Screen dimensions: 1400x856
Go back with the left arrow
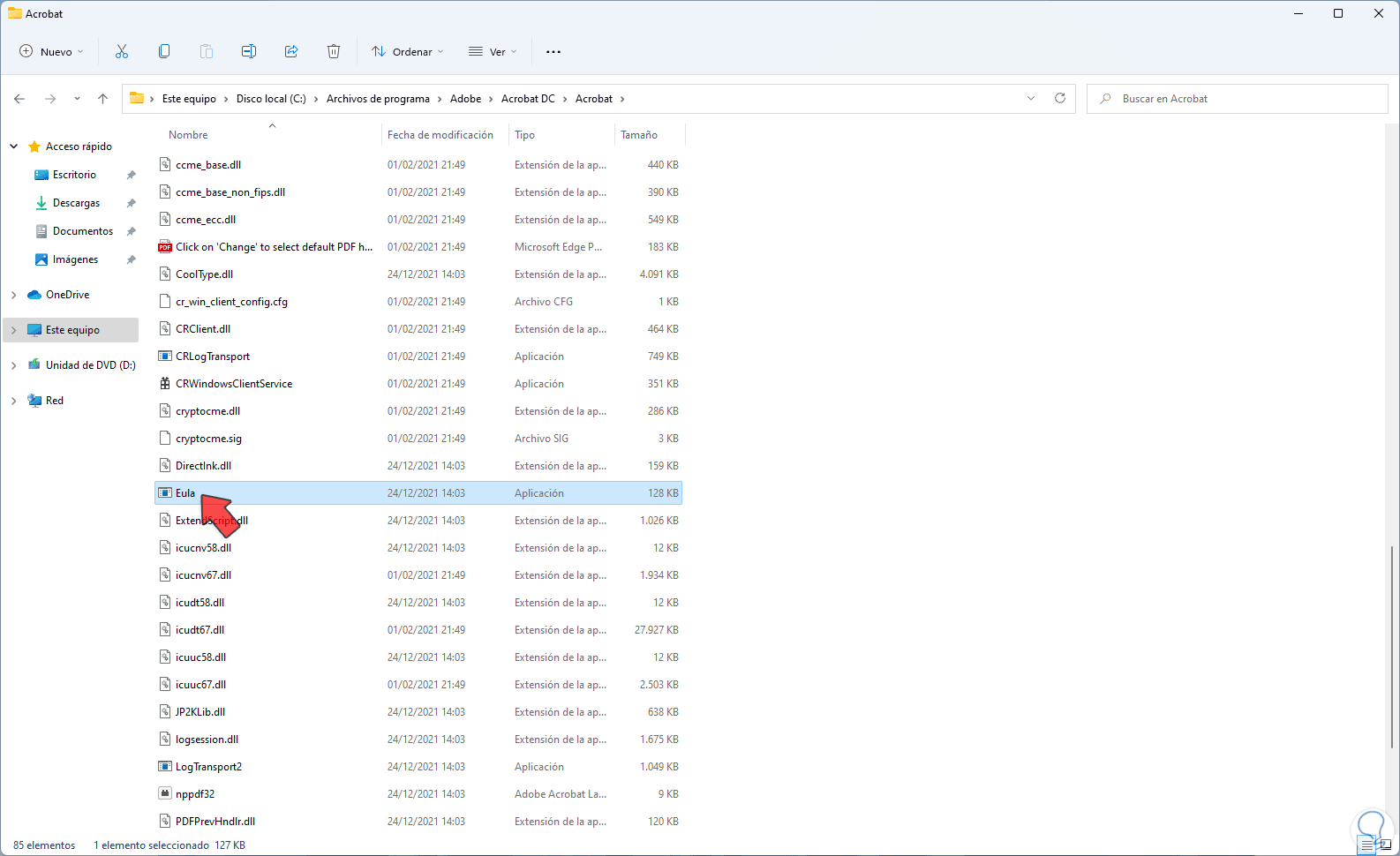[19, 99]
